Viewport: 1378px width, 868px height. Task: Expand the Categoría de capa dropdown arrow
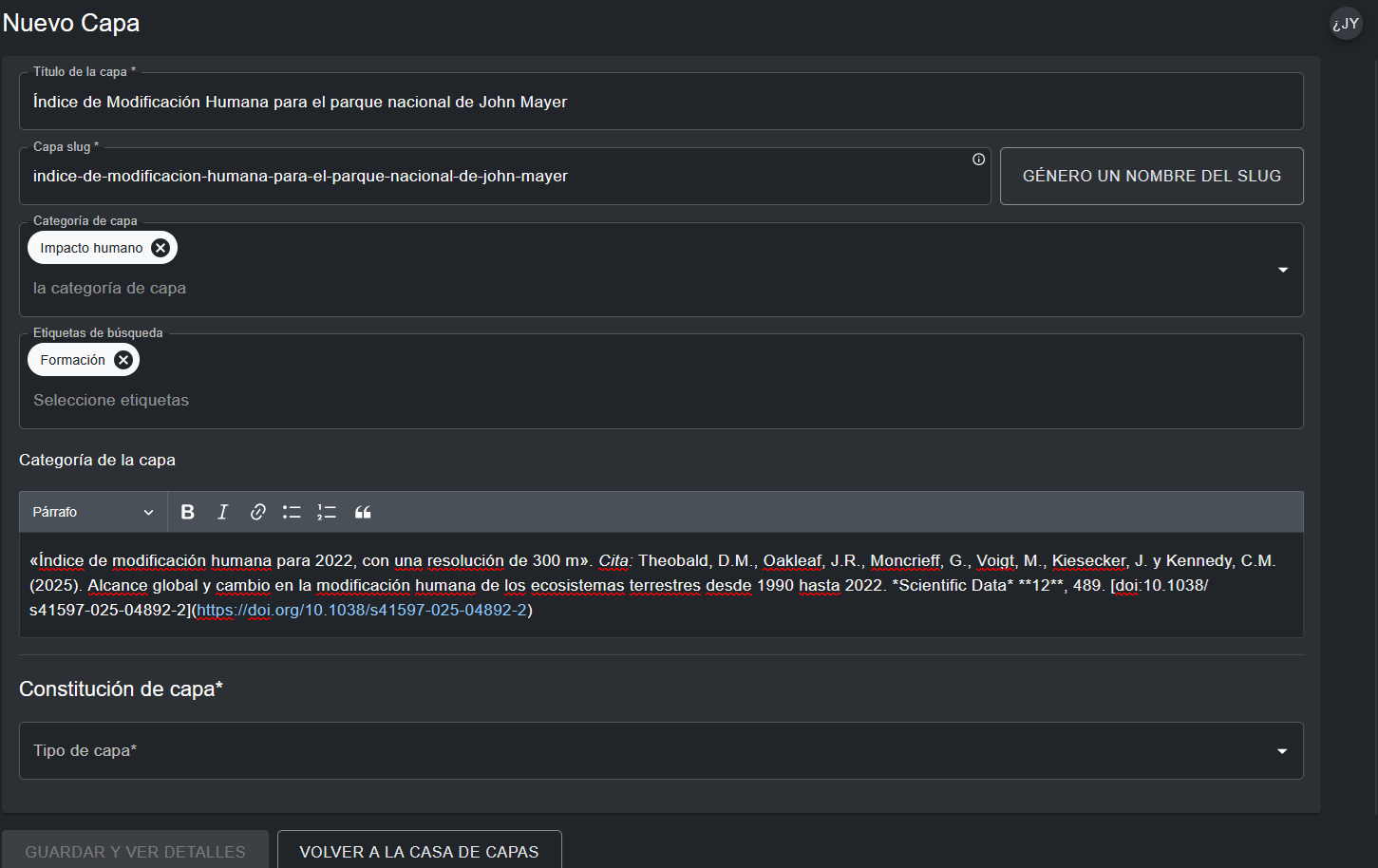tap(1282, 270)
